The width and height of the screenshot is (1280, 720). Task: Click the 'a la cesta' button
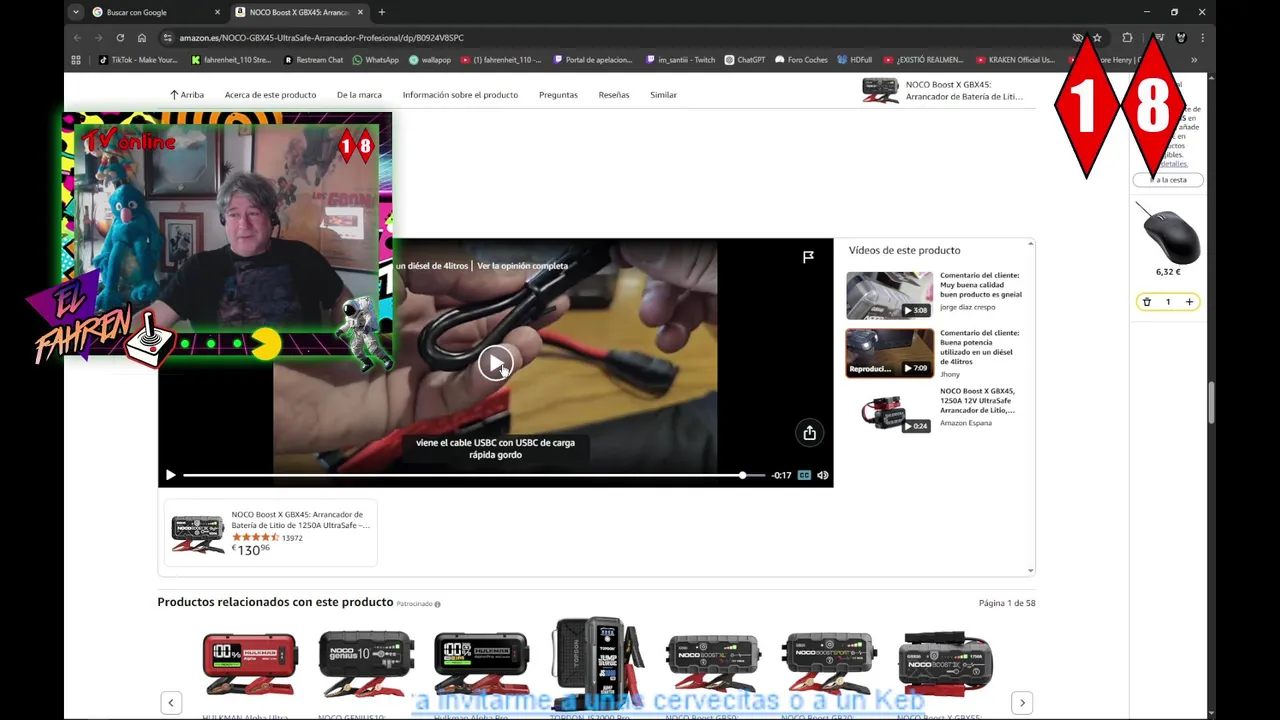tap(1168, 180)
